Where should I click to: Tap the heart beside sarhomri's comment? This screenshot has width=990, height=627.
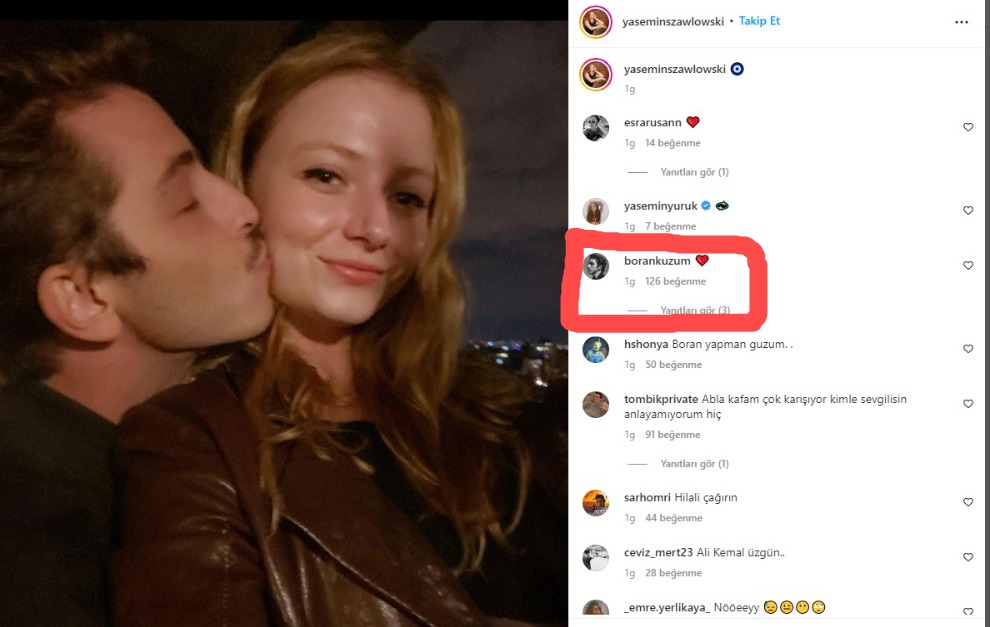(x=968, y=502)
